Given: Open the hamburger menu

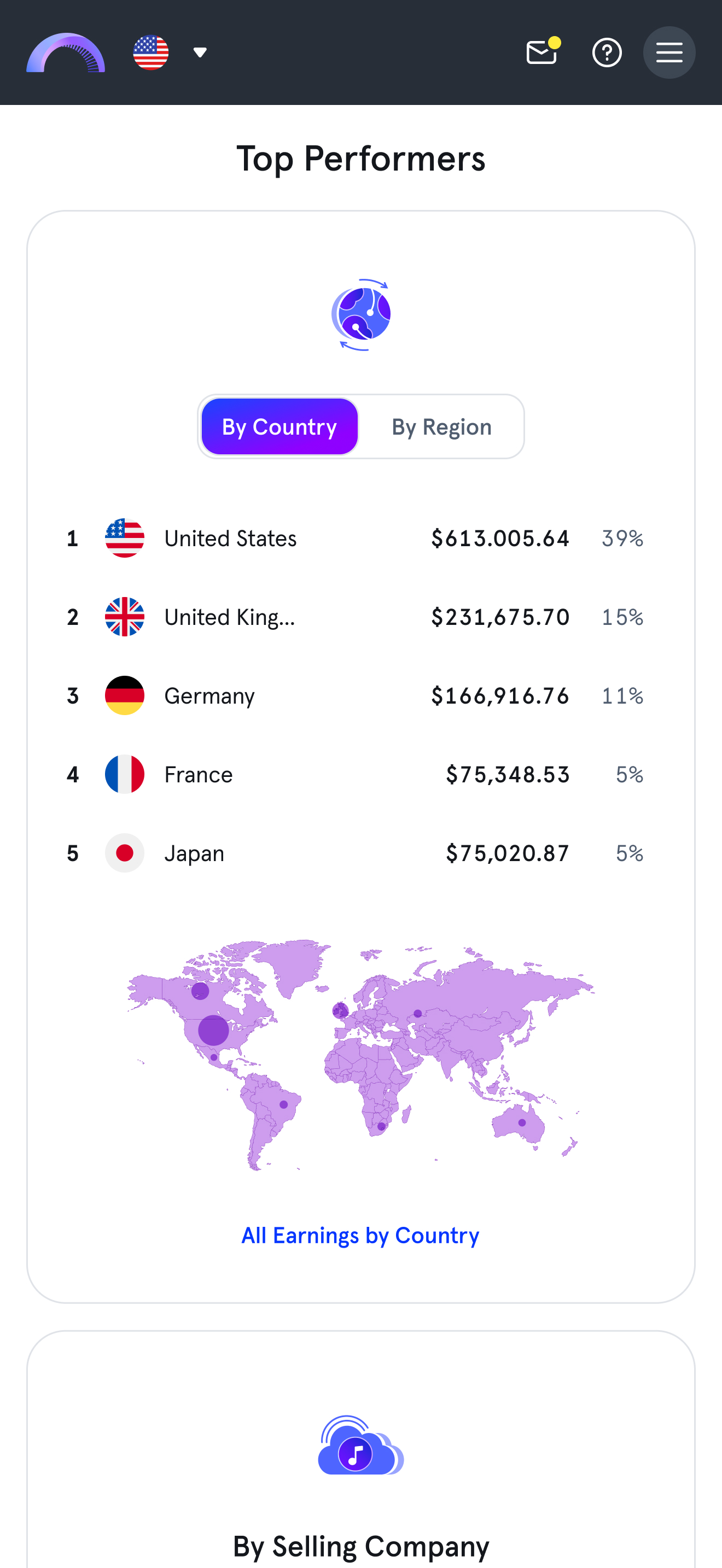Looking at the screenshot, I should [669, 52].
